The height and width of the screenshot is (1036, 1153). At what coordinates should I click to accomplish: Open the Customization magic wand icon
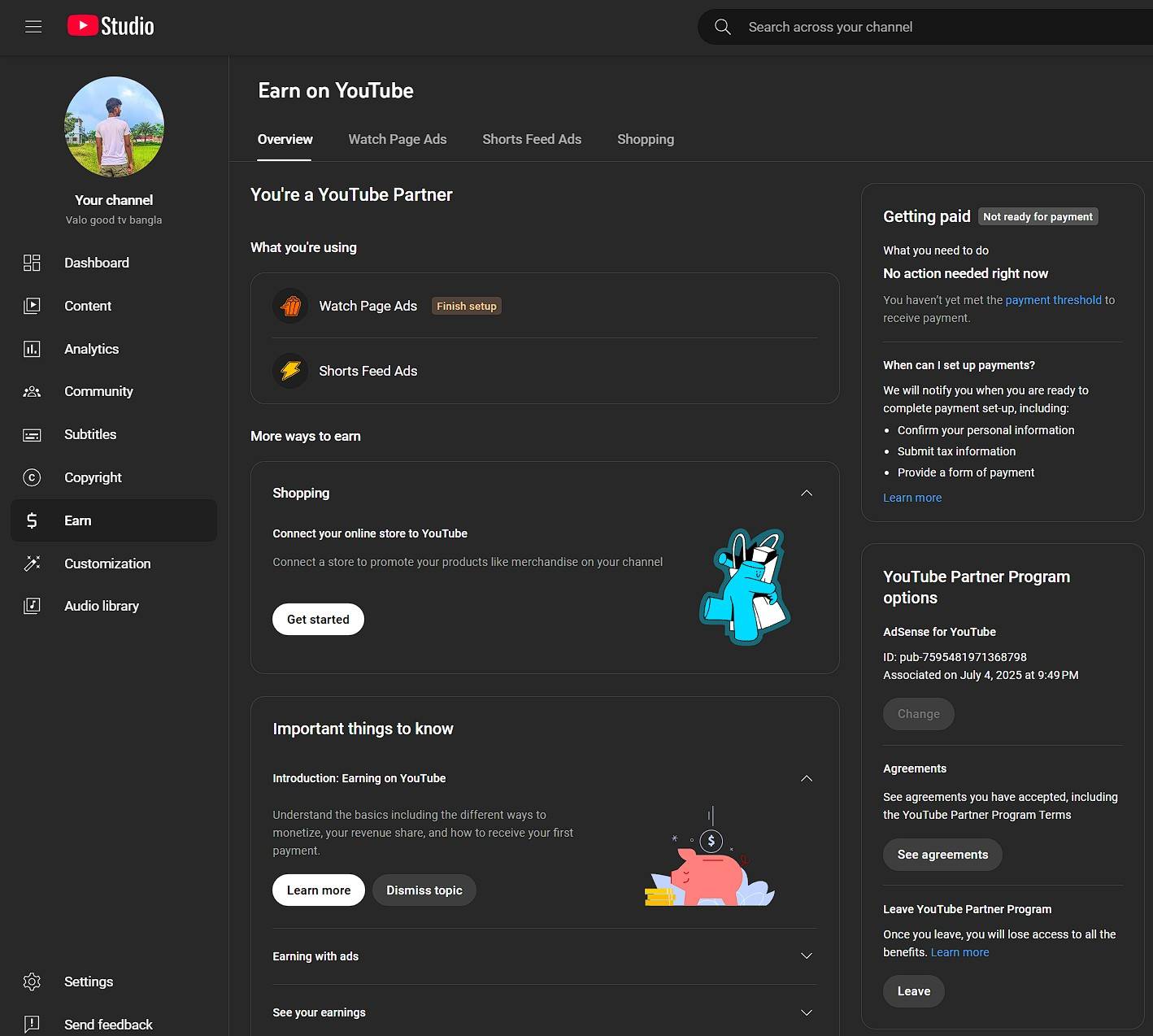[x=32, y=564]
